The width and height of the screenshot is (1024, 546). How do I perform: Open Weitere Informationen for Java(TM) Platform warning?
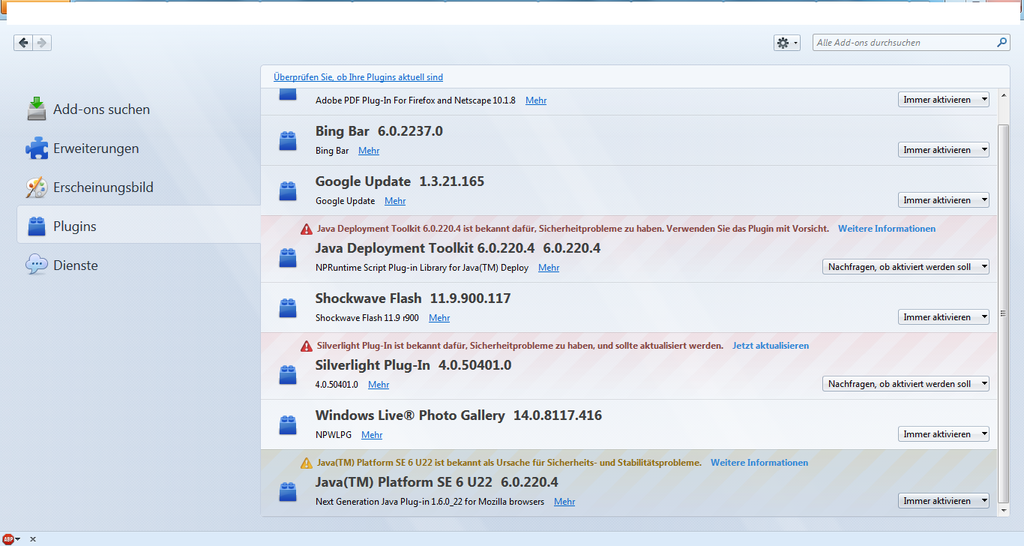tap(759, 462)
